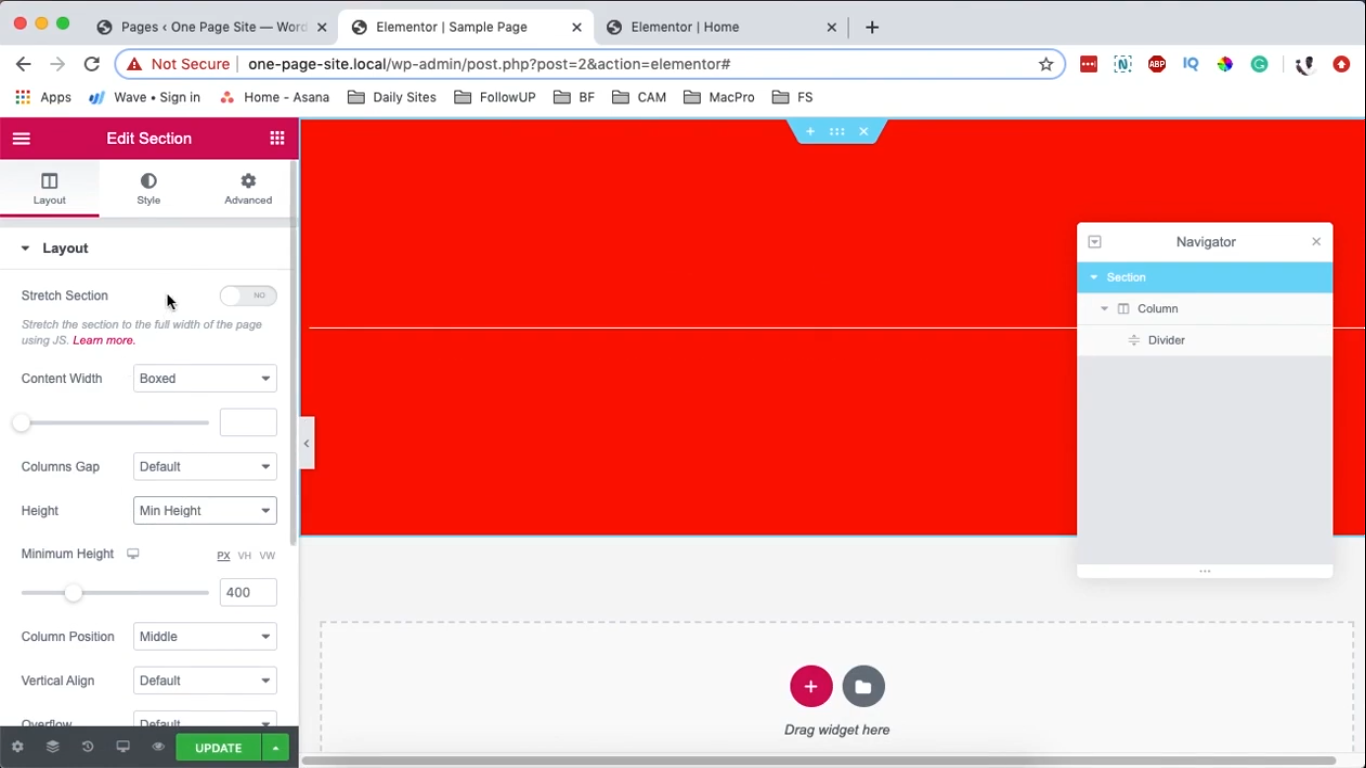Click edit section handle dots

click(837, 131)
